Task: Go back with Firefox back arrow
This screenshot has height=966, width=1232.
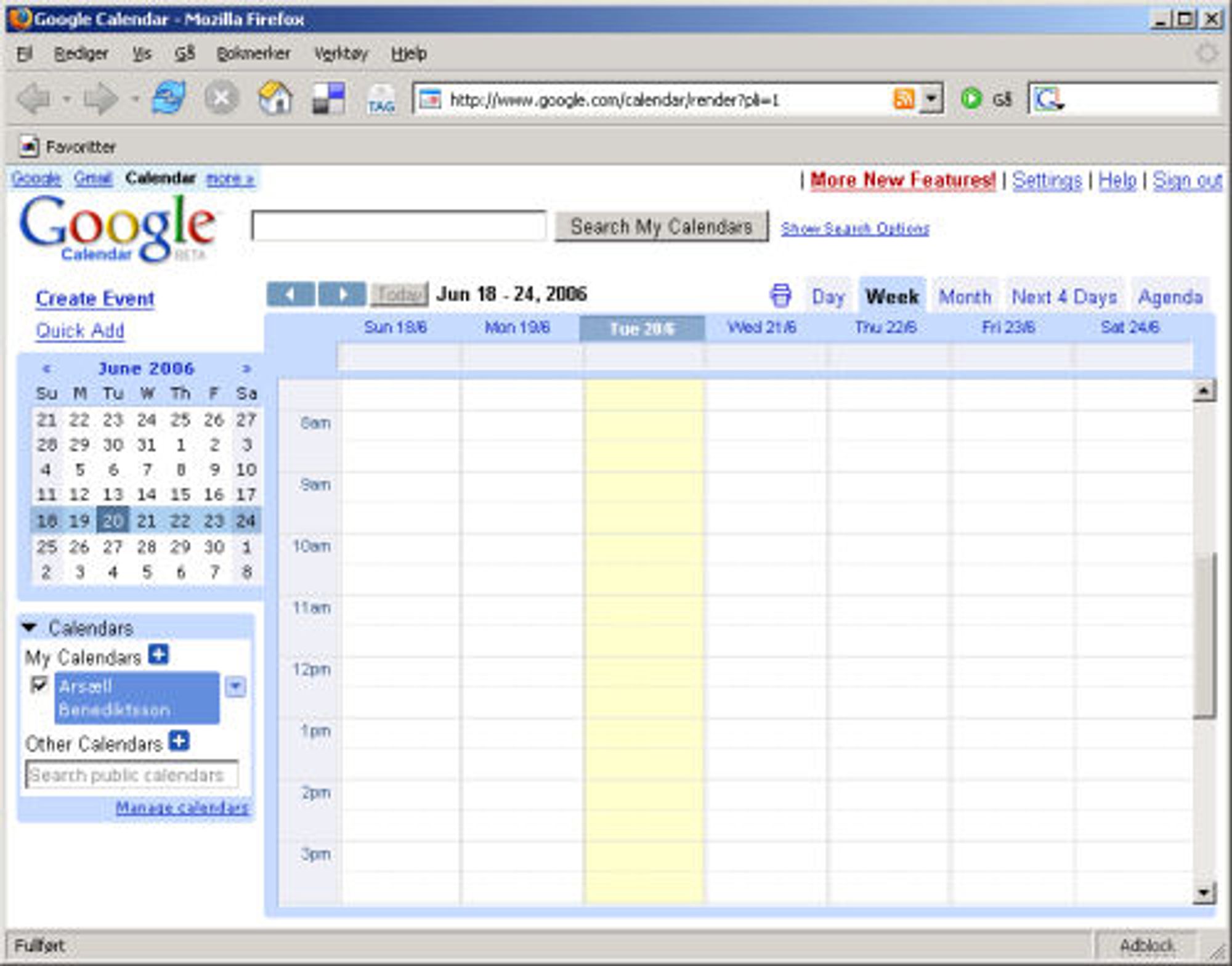Action: tap(34, 99)
